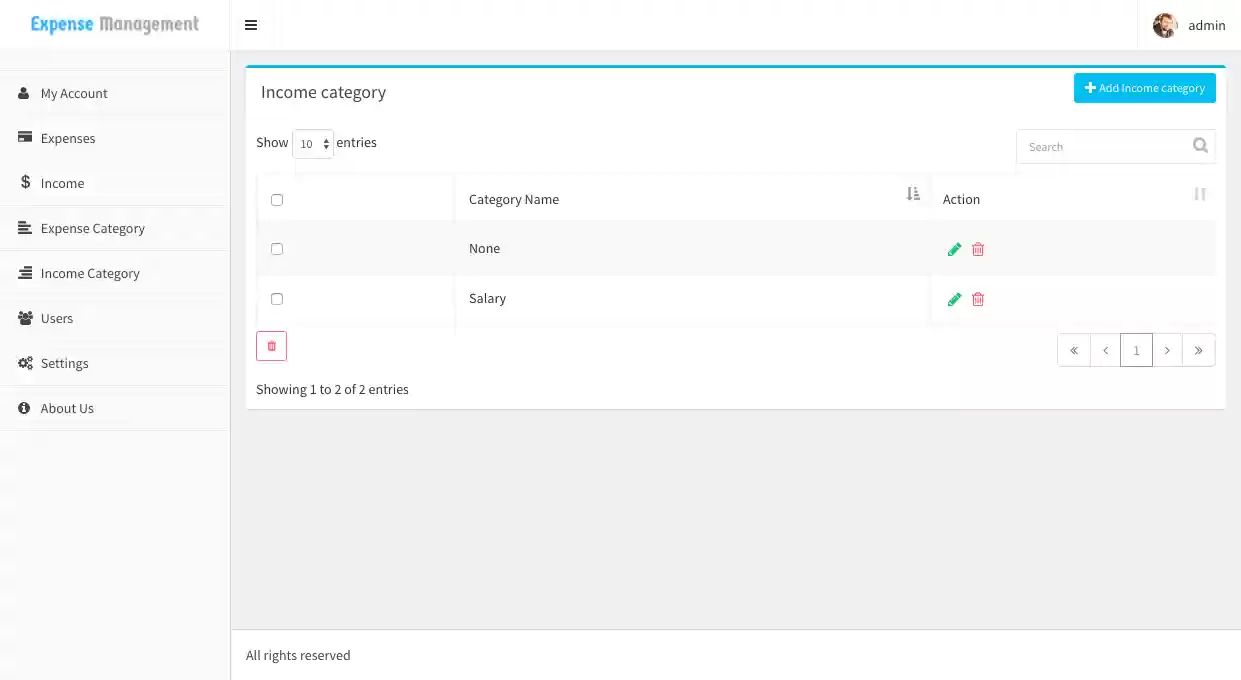The image size is (1241, 680).
Task: Click the bulk delete trash button below the table
Action: click(x=271, y=345)
